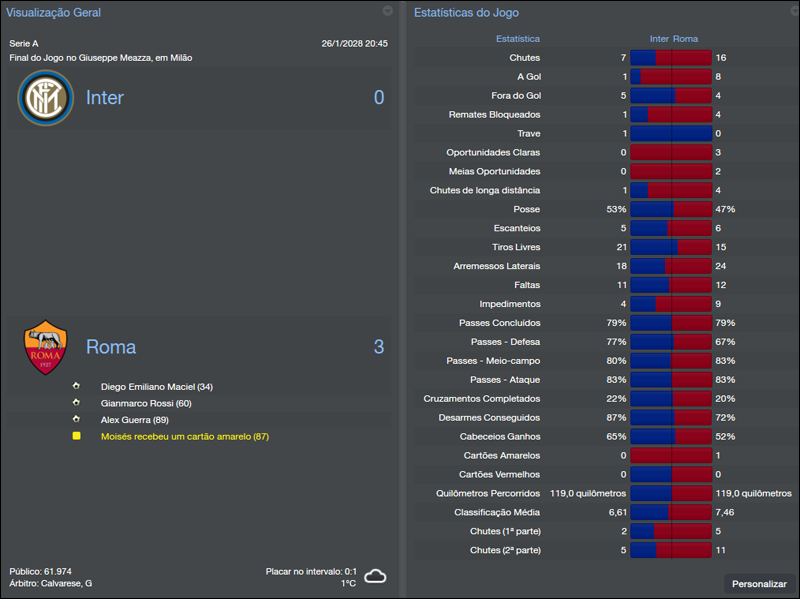Open the Visualização Geral panel options menu
Screen dimensions: 800x599
point(388,11)
